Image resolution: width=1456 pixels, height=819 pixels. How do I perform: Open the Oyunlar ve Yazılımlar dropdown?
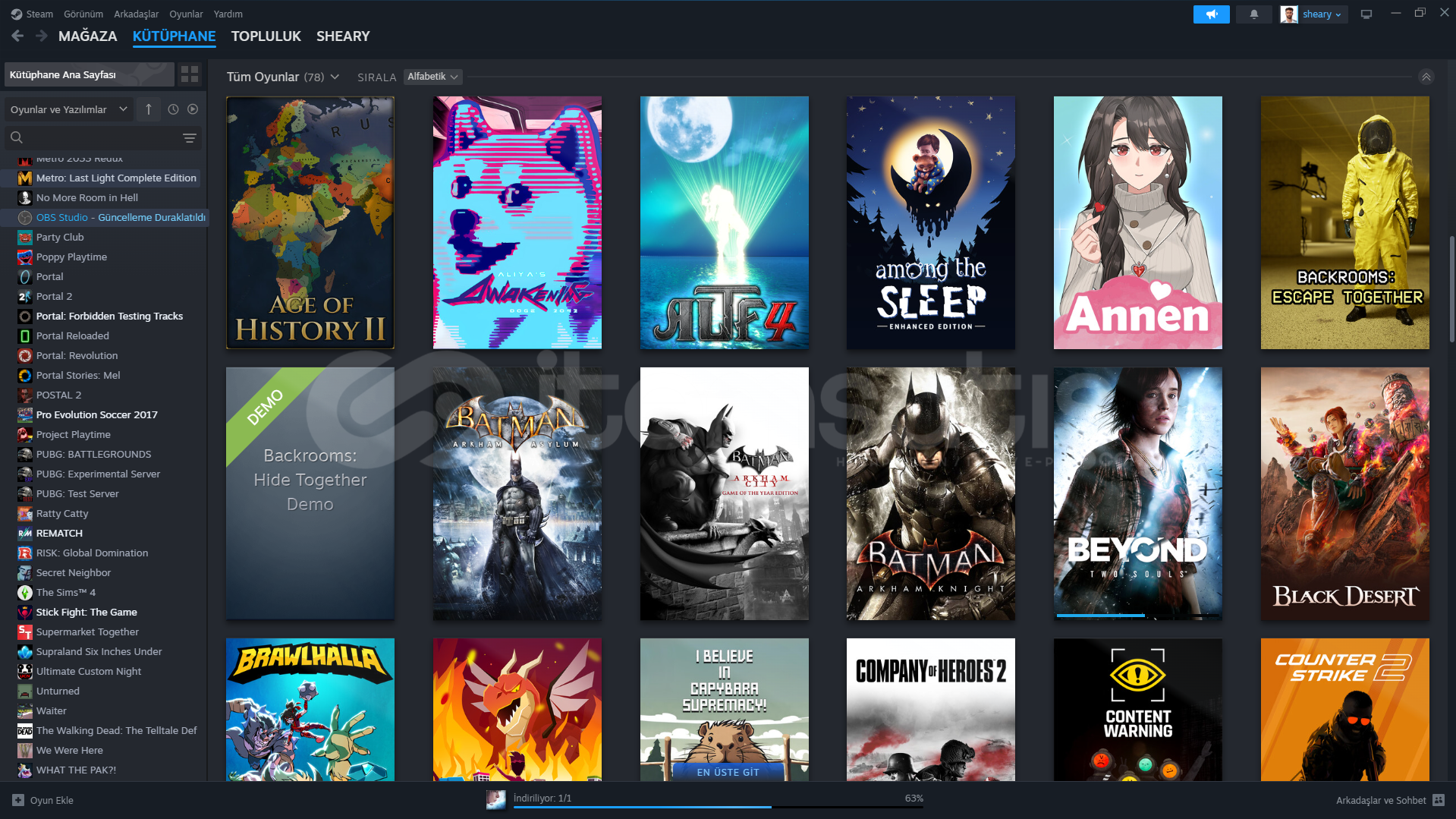coord(68,109)
